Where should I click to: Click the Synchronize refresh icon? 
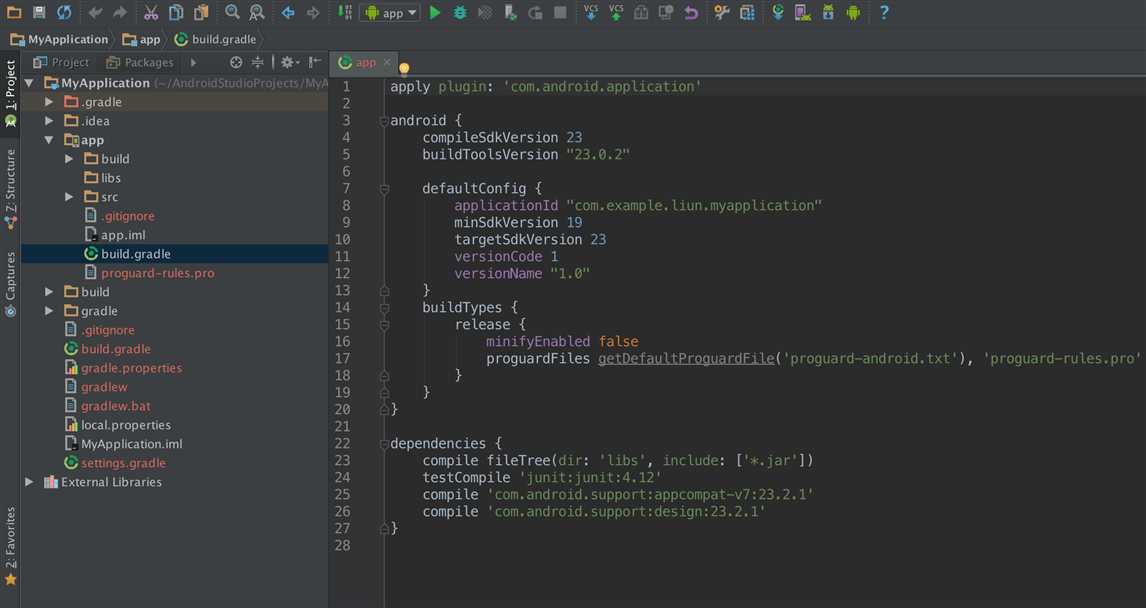(64, 12)
